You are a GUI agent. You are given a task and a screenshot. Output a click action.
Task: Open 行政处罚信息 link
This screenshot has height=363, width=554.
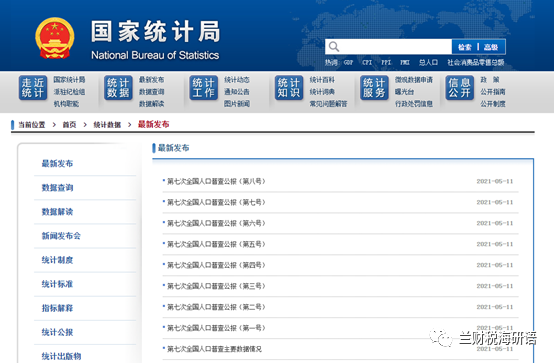pyautogui.click(x=414, y=104)
